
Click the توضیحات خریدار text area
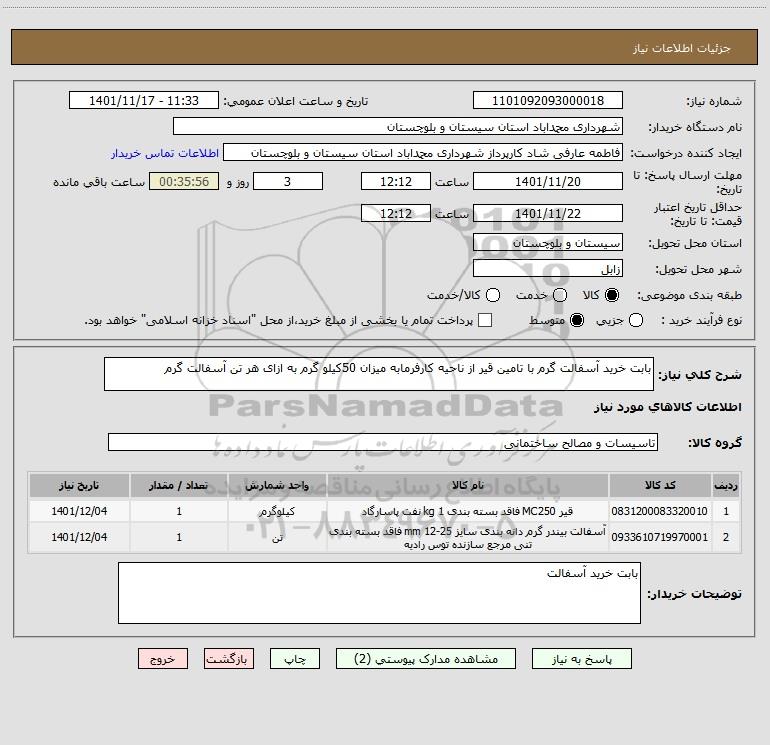coord(379,593)
